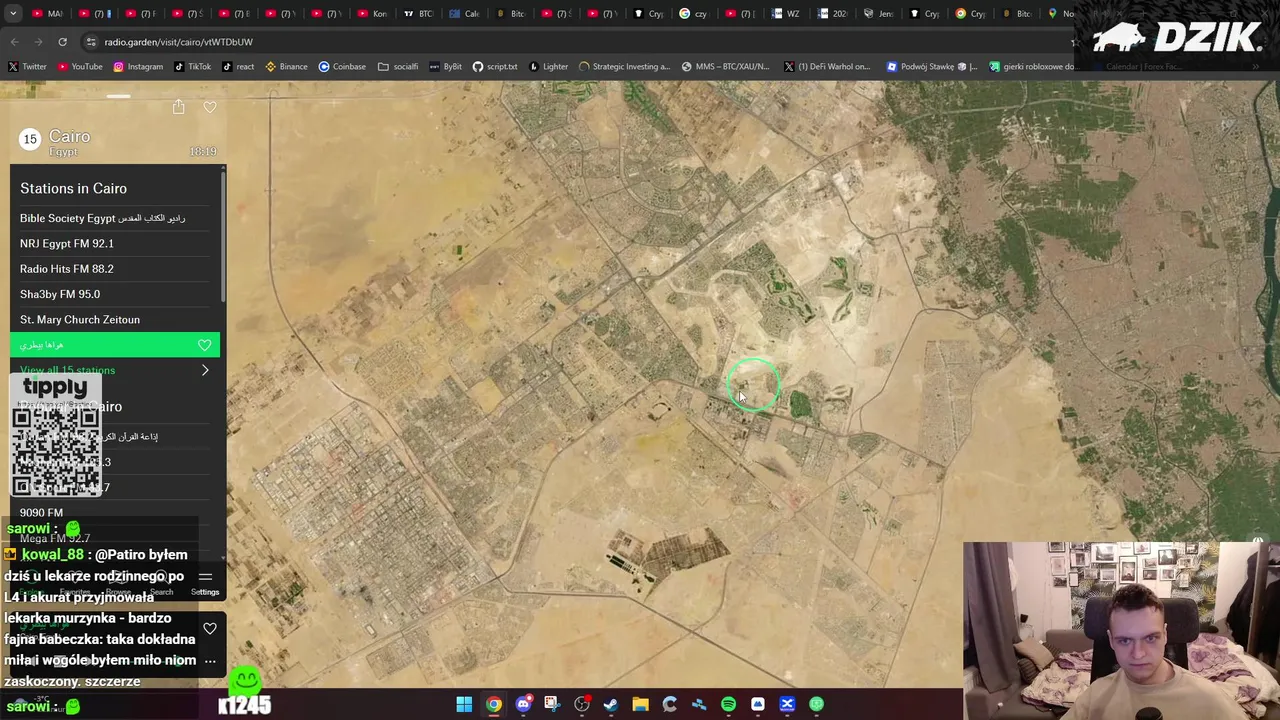1280x720 pixels.
Task: Open the MMS – BTC/XAU bookmark
Action: pyautogui.click(x=725, y=67)
